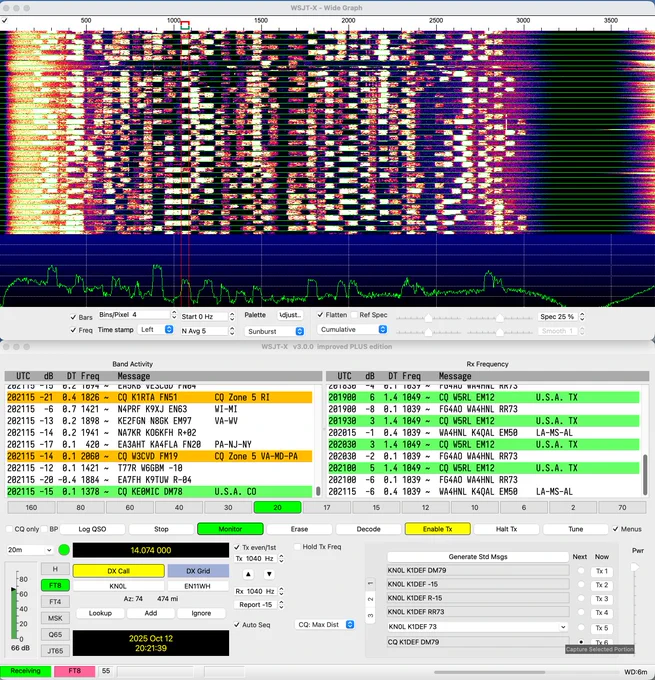Open the Cumulative spectrum dropdown

pos(352,330)
